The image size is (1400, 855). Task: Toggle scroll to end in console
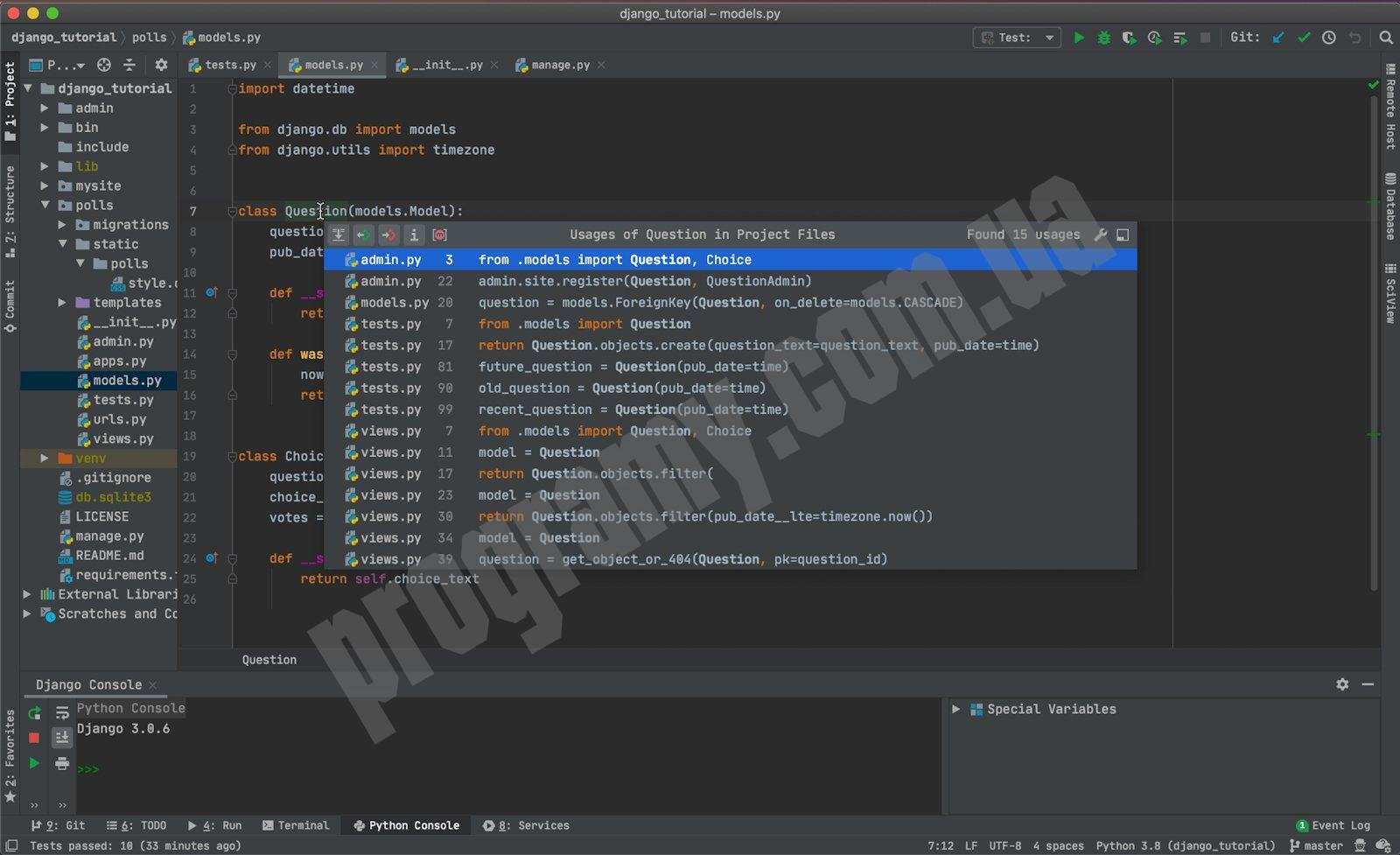(x=62, y=738)
